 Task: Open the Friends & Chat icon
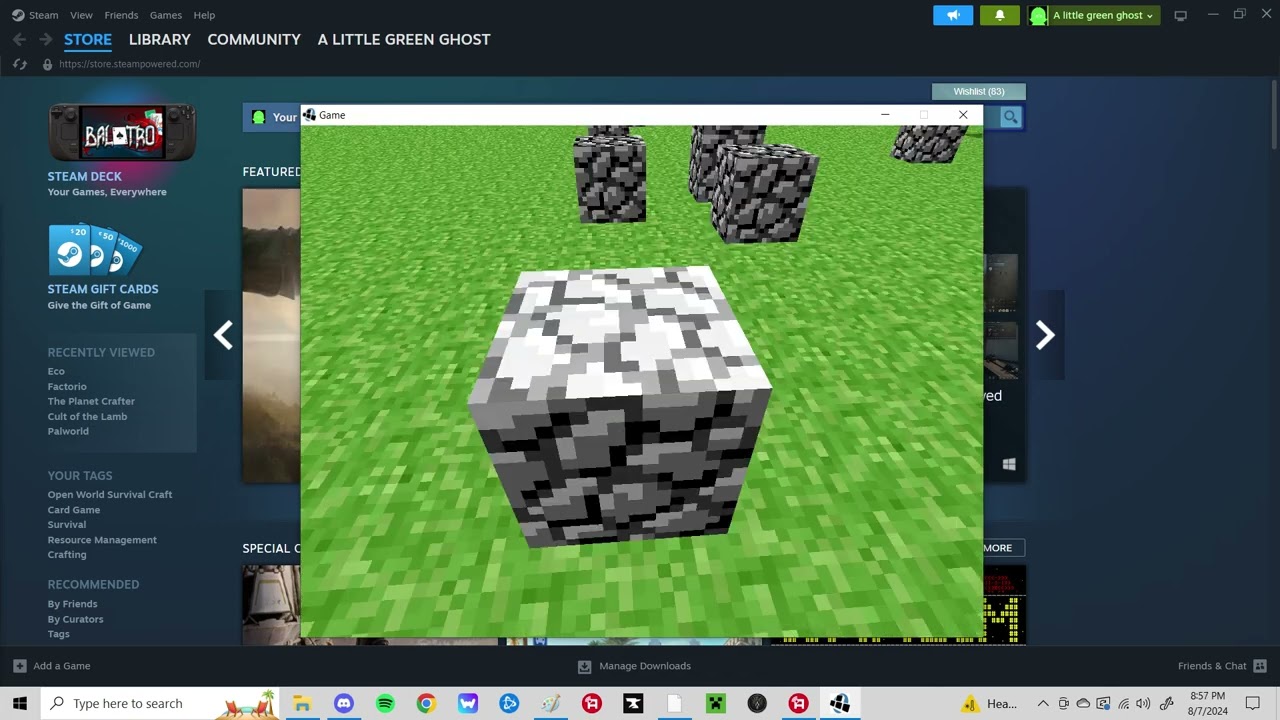tap(1260, 666)
